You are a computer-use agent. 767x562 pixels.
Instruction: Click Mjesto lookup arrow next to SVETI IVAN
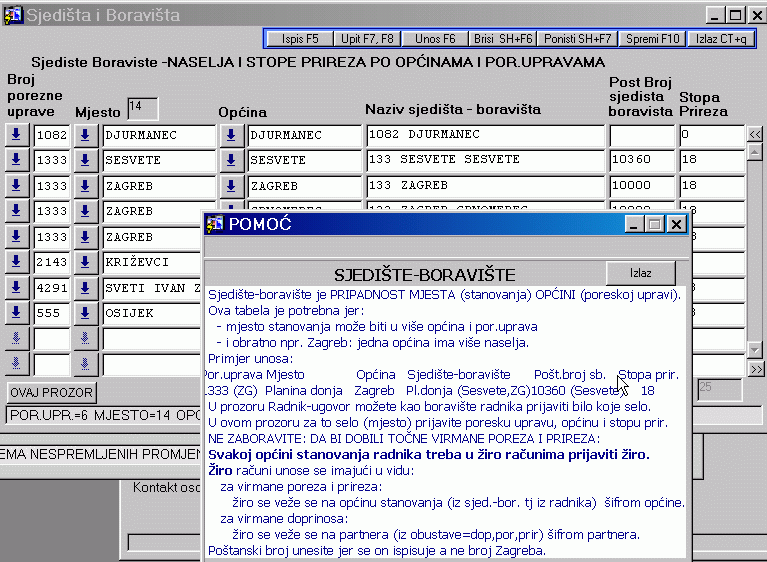(x=85, y=288)
